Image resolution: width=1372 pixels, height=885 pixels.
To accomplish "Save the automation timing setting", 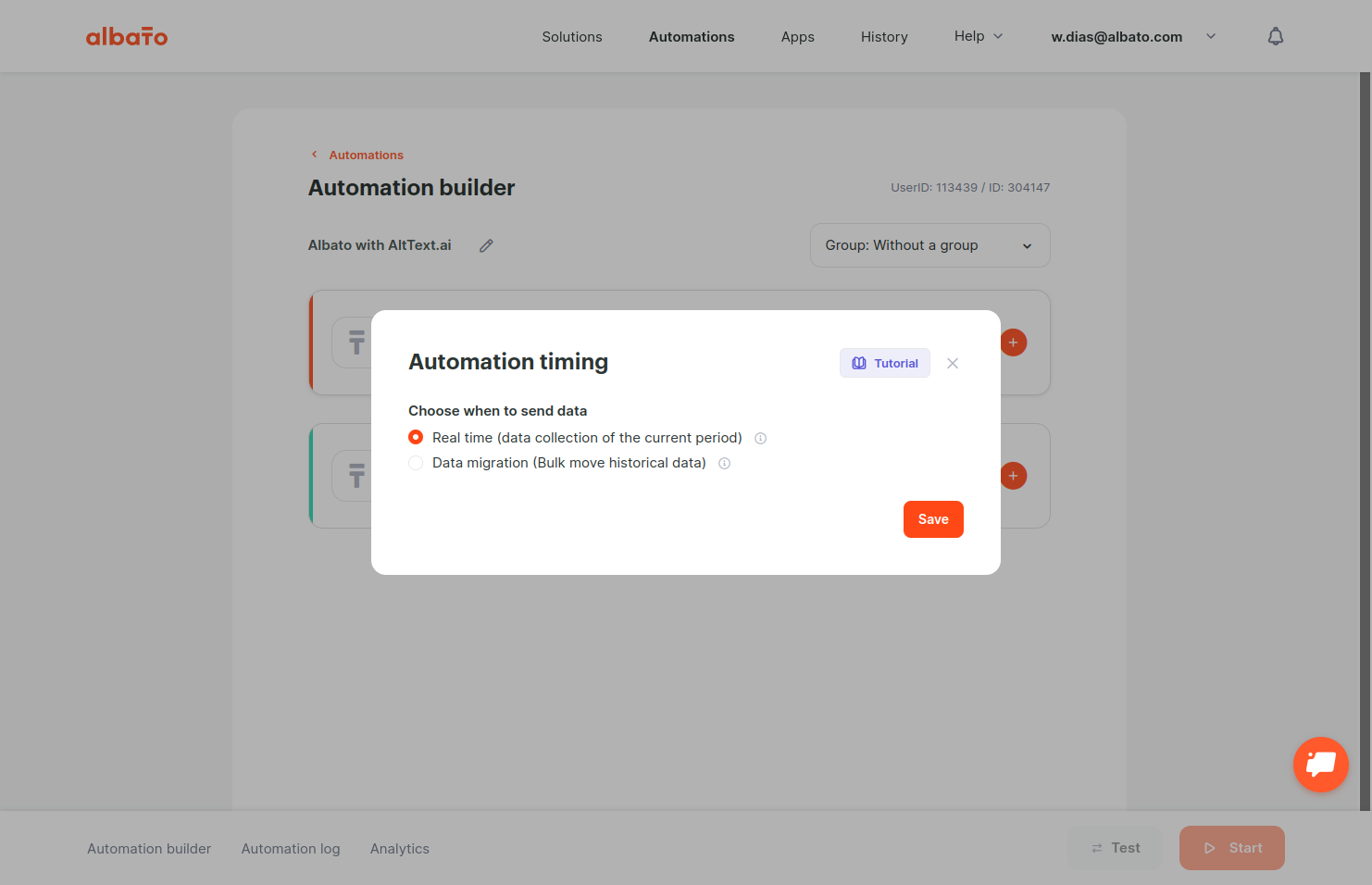I will pyautogui.click(x=933, y=519).
